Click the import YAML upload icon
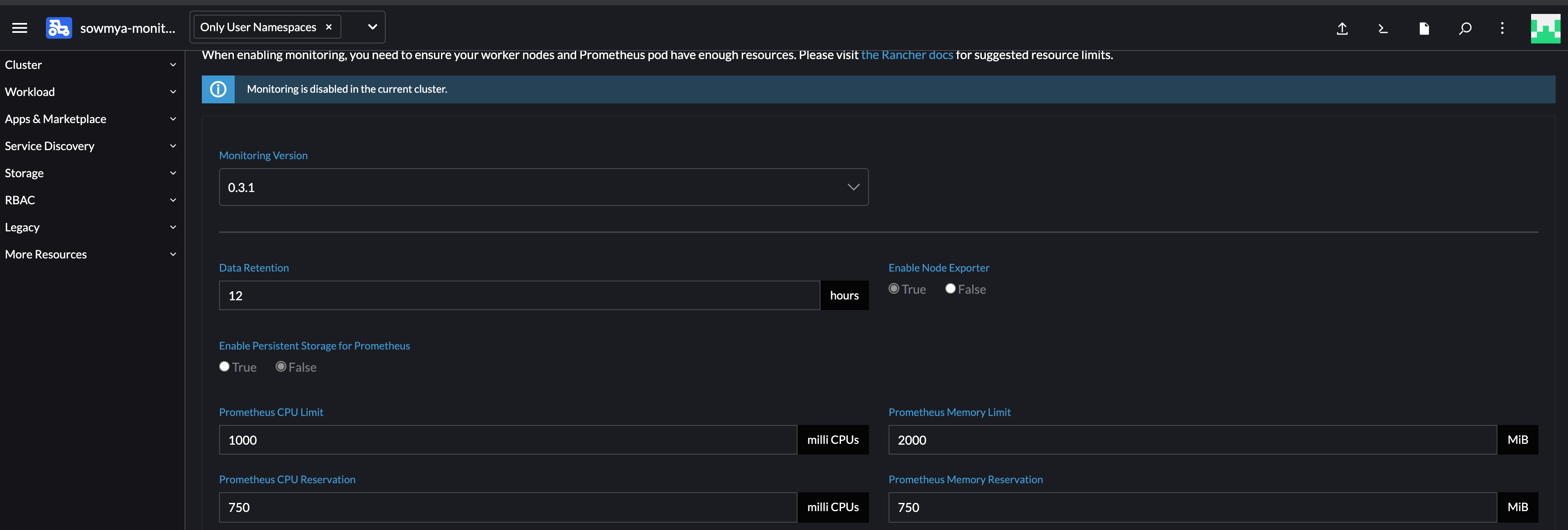Screen dimensions: 1568x530 pyautogui.click(x=1342, y=29)
